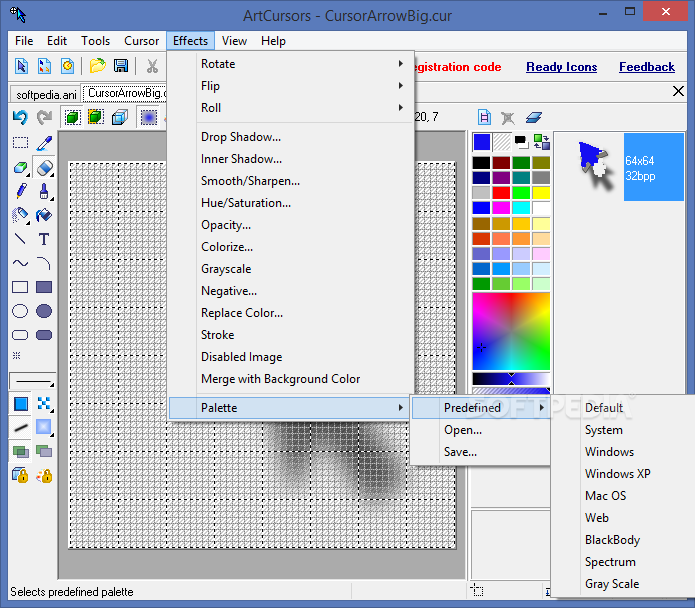The width and height of the screenshot is (695, 608).
Task: Click Open... in Palette submenu
Action: (481, 430)
